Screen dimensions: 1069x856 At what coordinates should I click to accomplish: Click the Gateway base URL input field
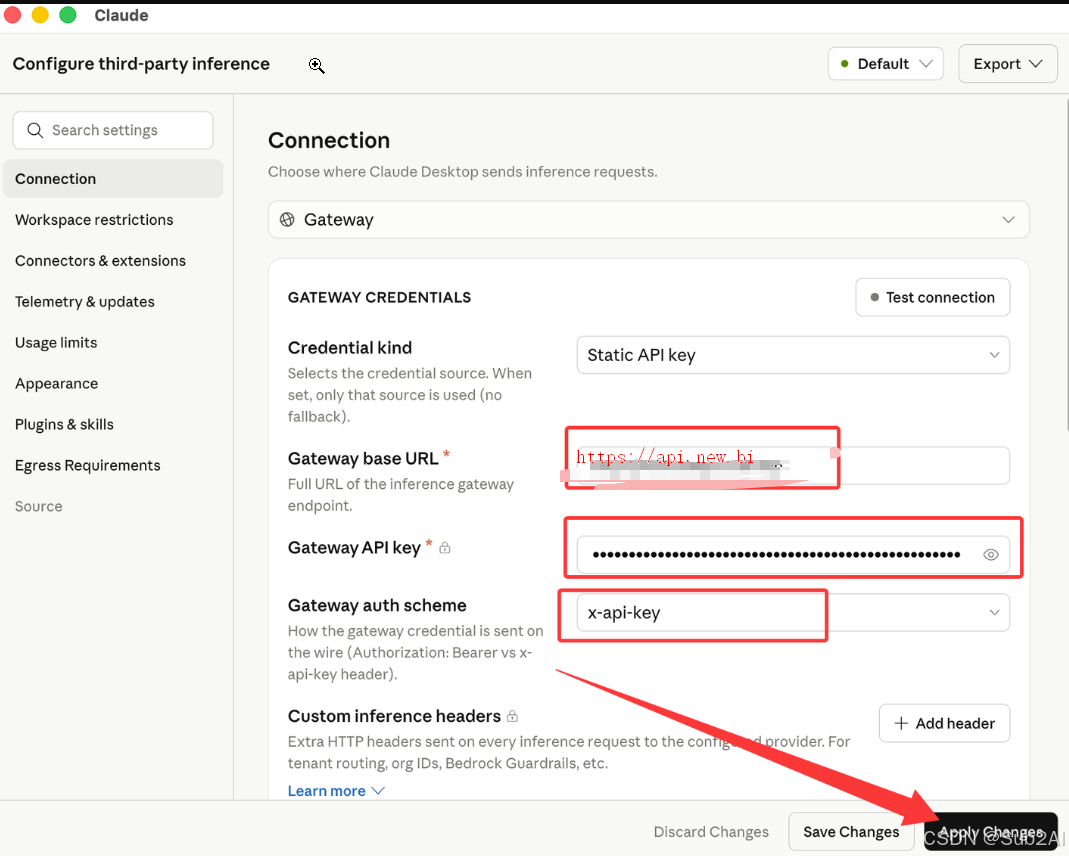point(793,465)
